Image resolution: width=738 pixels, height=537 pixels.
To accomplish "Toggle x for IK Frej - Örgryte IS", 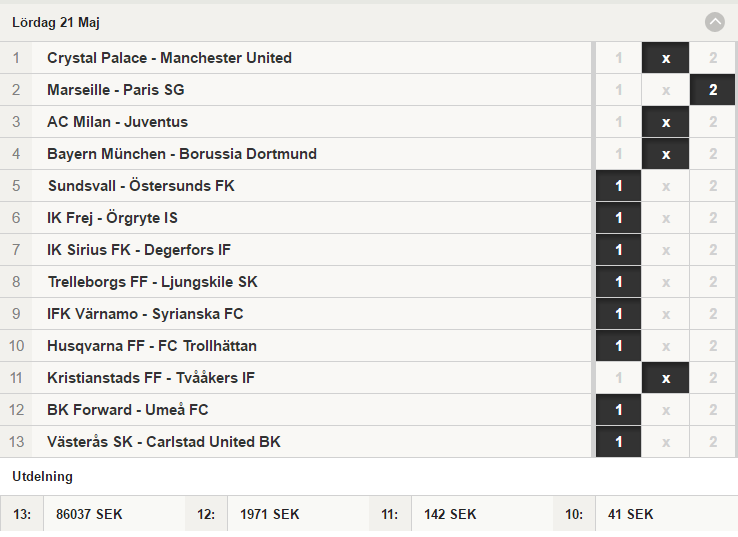I will pos(666,218).
